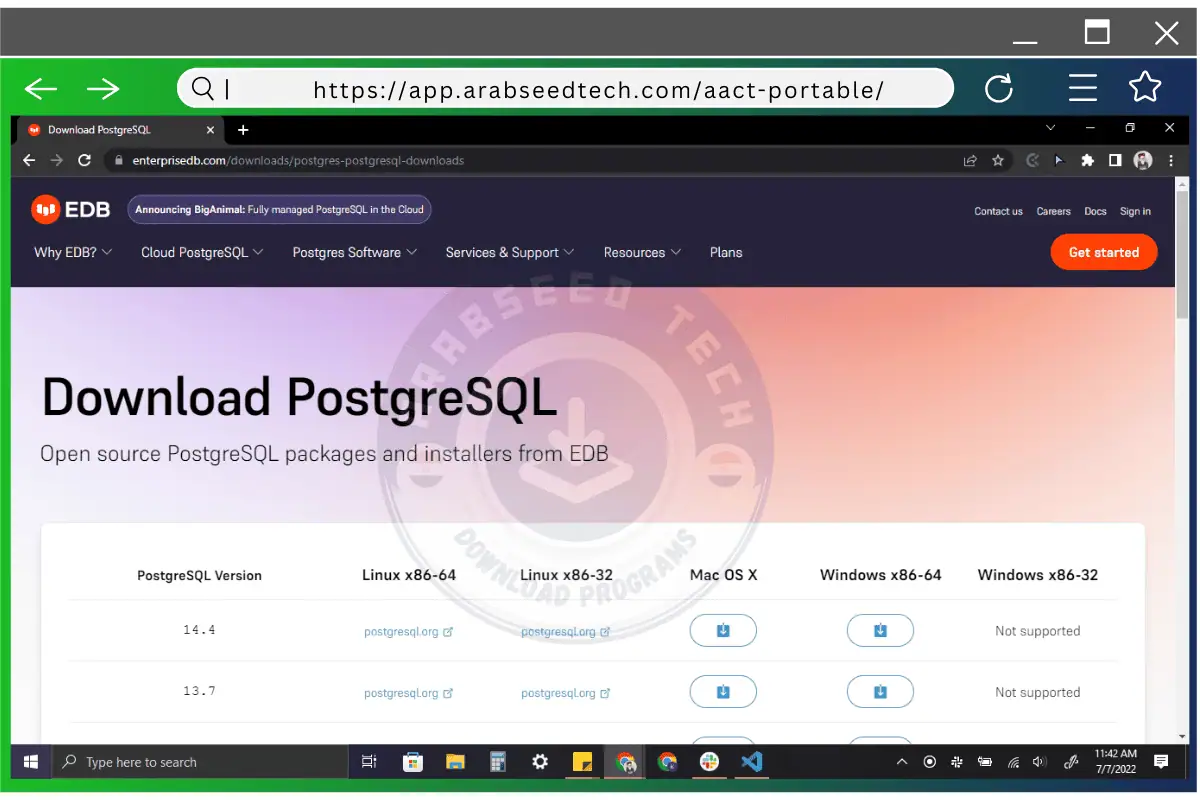Expand hidden icons in the system tray

click(x=902, y=761)
